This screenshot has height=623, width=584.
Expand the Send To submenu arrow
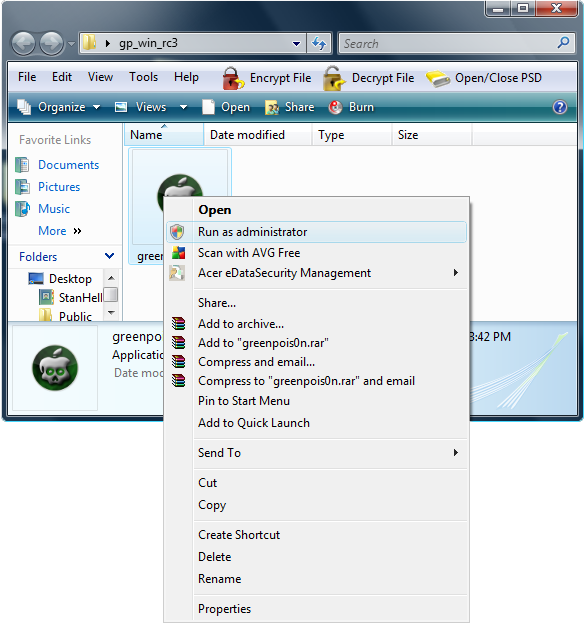point(456,453)
